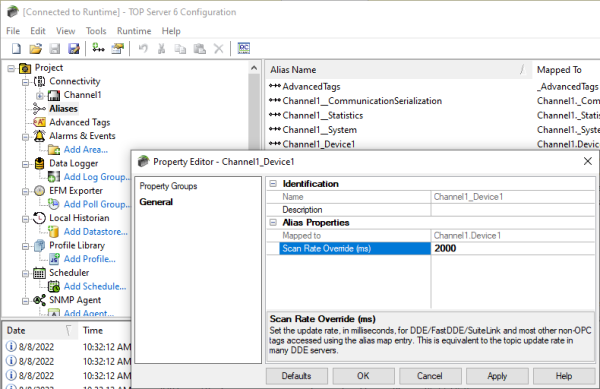600x389 pixels.
Task: Click the Paste toolbar icon
Action: 199,49
